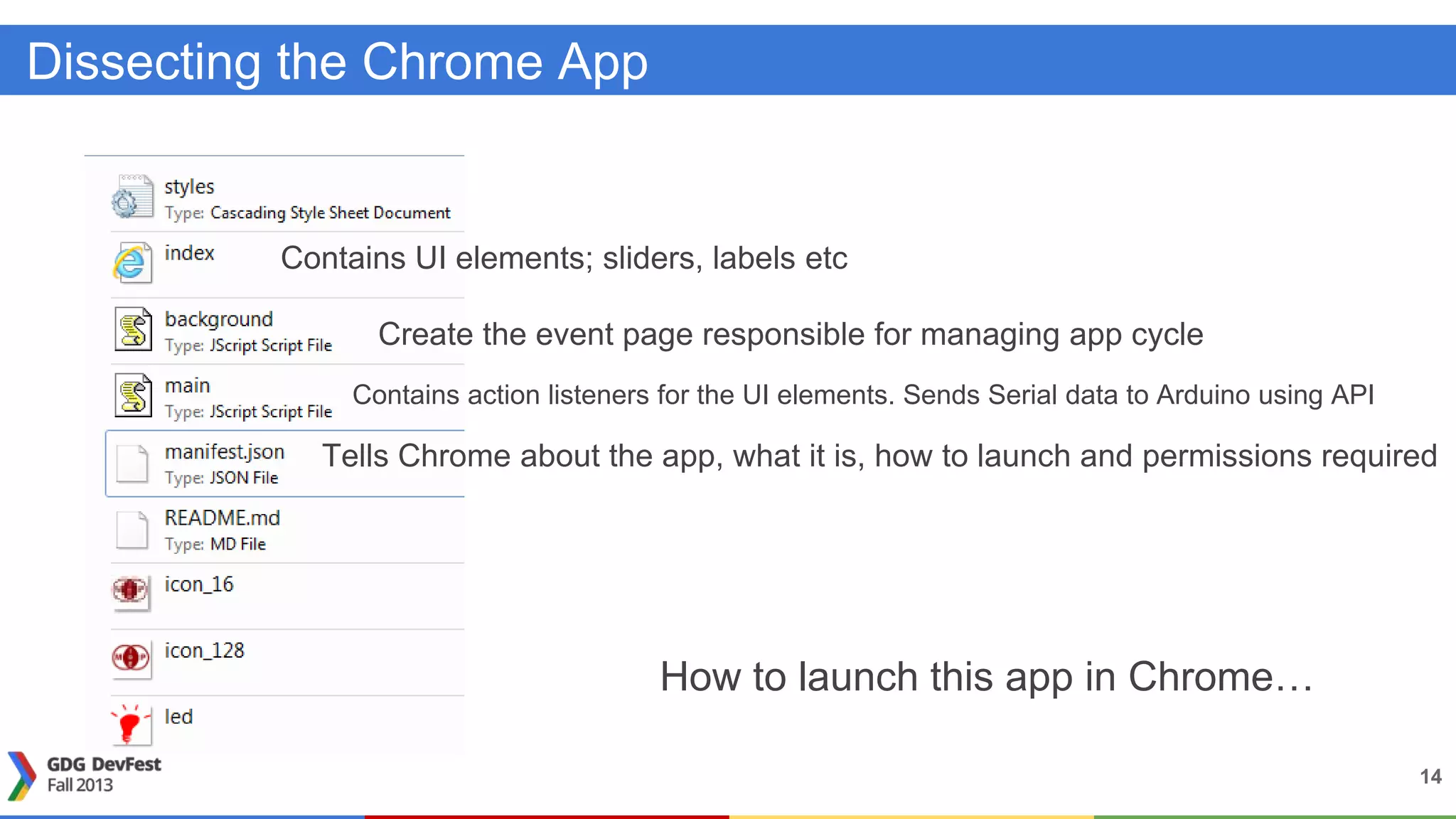Click 'Dissecting the Chrome App' slide title
This screenshot has width=1456, height=819.
tap(337, 62)
